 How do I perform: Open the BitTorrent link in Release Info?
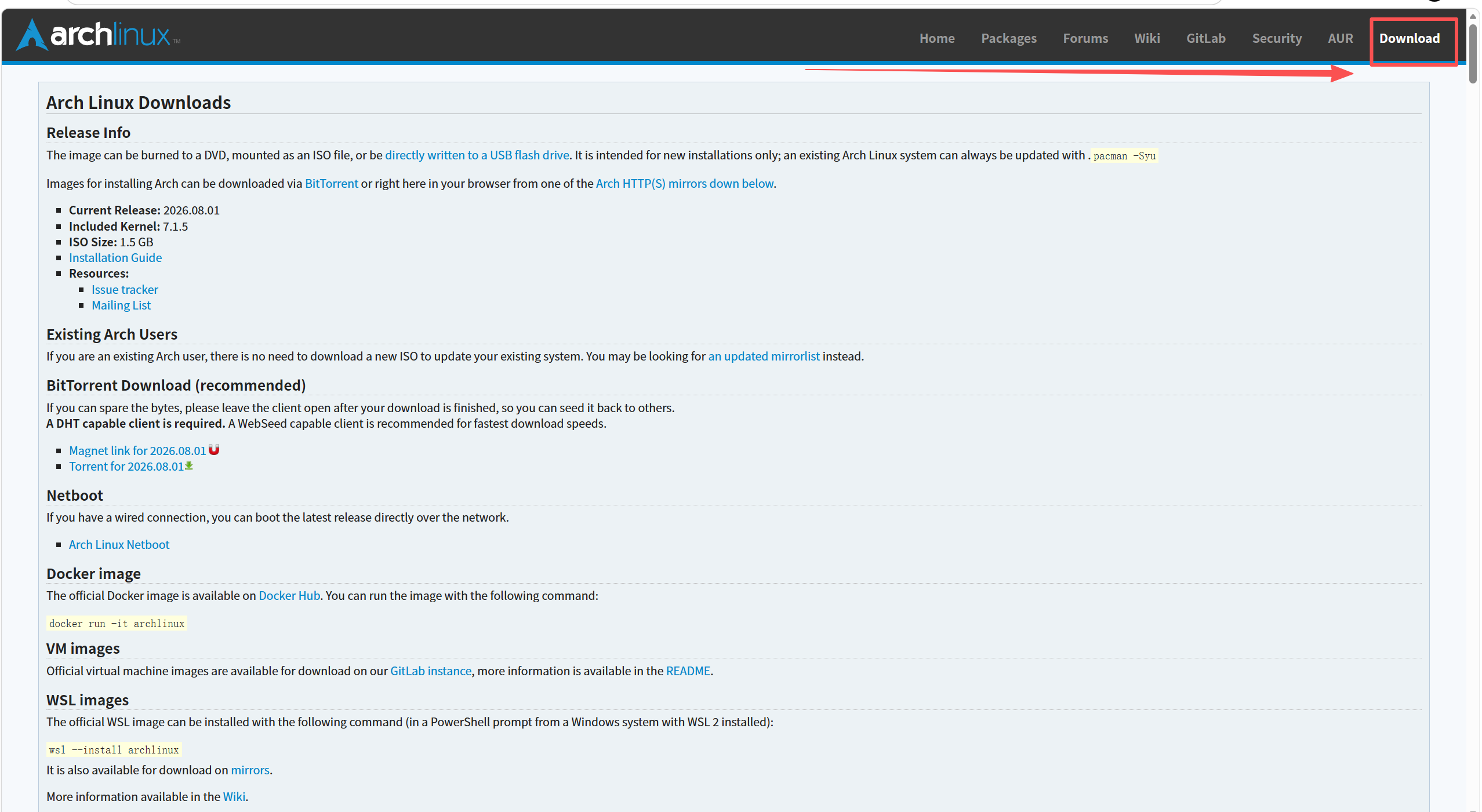point(332,184)
